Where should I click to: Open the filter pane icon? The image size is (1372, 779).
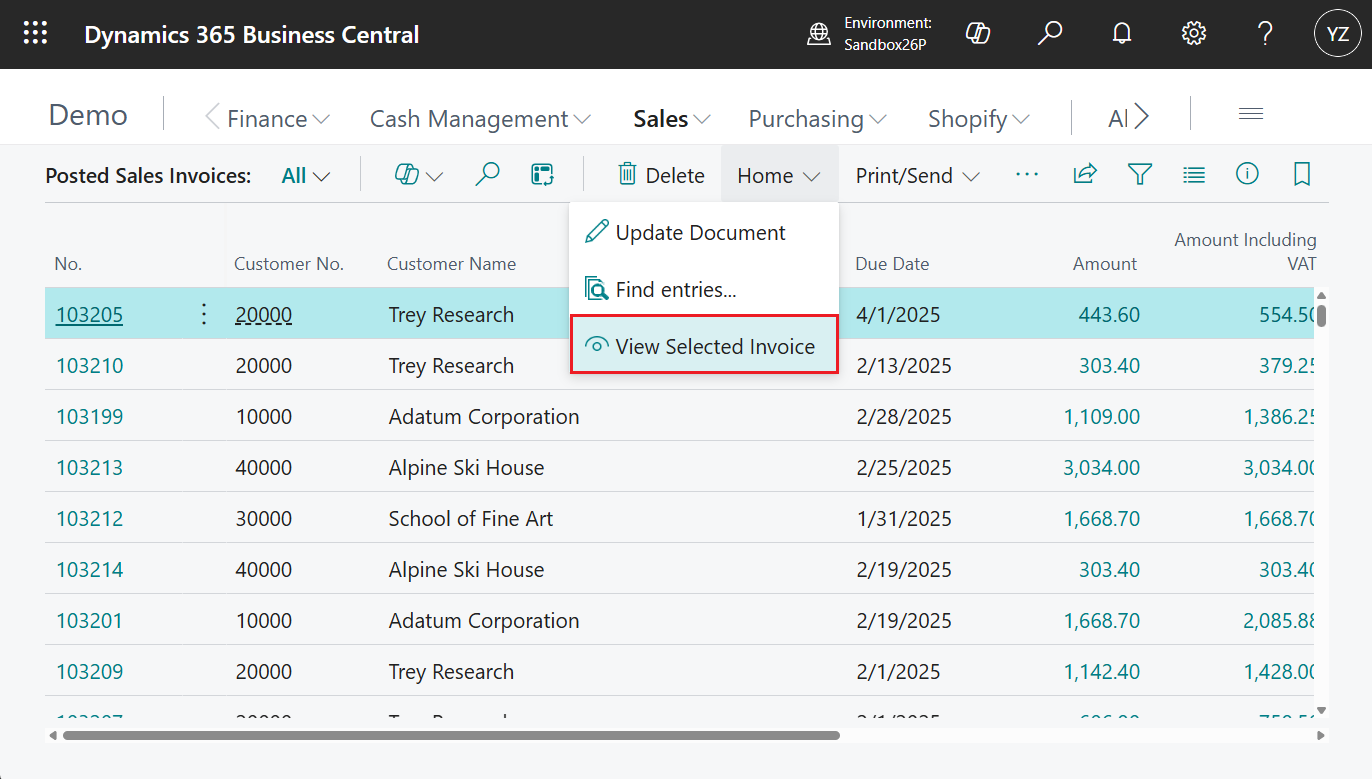pyautogui.click(x=1140, y=174)
